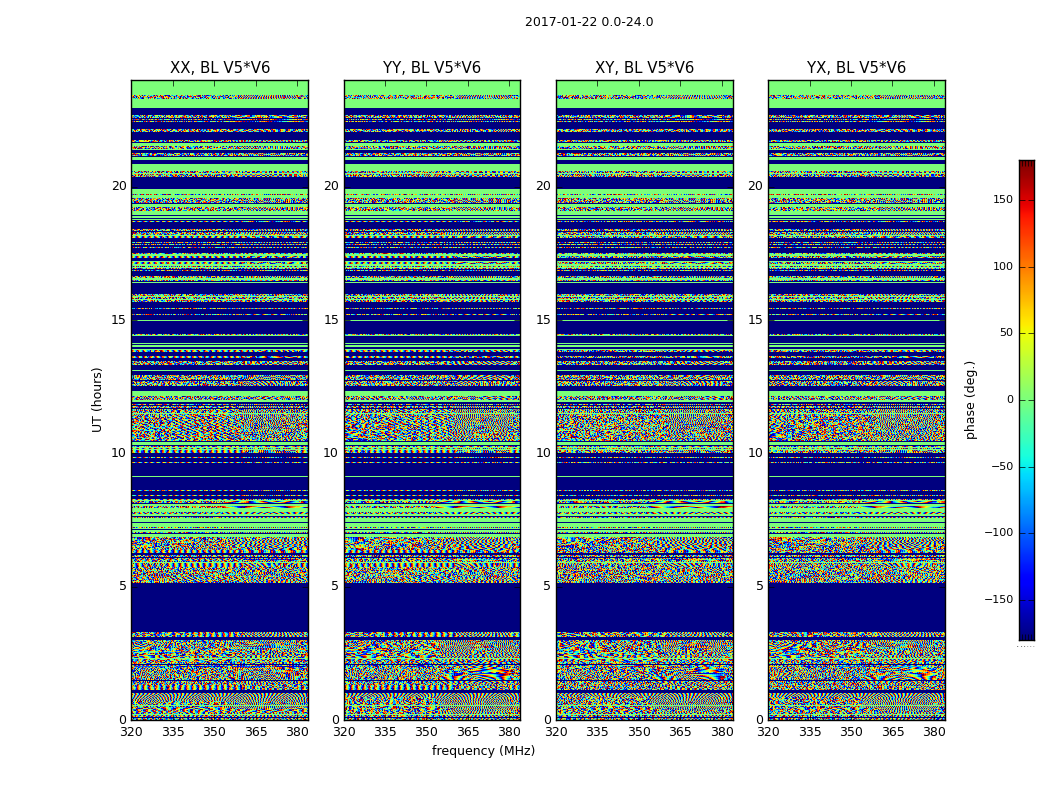Click the figure title "2017-01-22 0.0-24.0"
The image size is (1050, 800).
[x=589, y=22]
